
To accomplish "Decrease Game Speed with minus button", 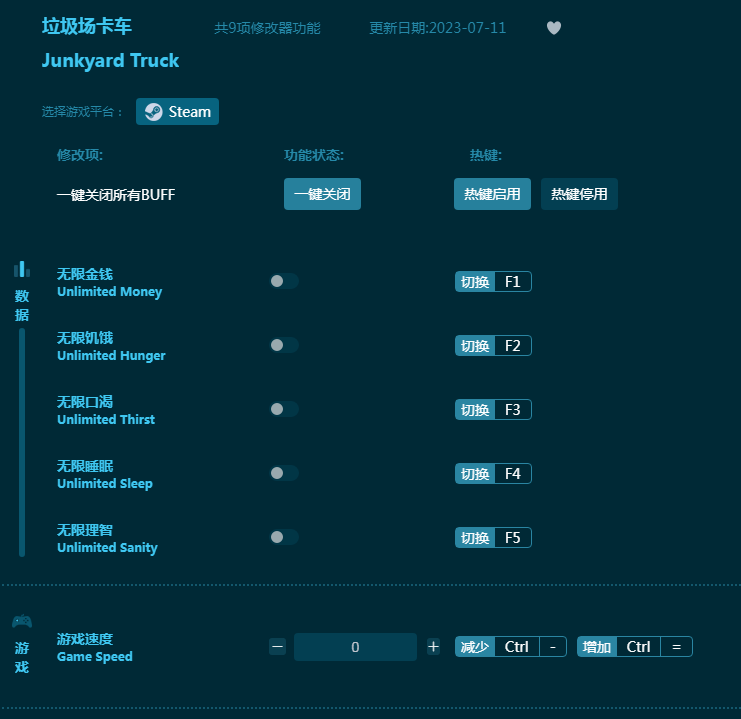I will (x=277, y=647).
